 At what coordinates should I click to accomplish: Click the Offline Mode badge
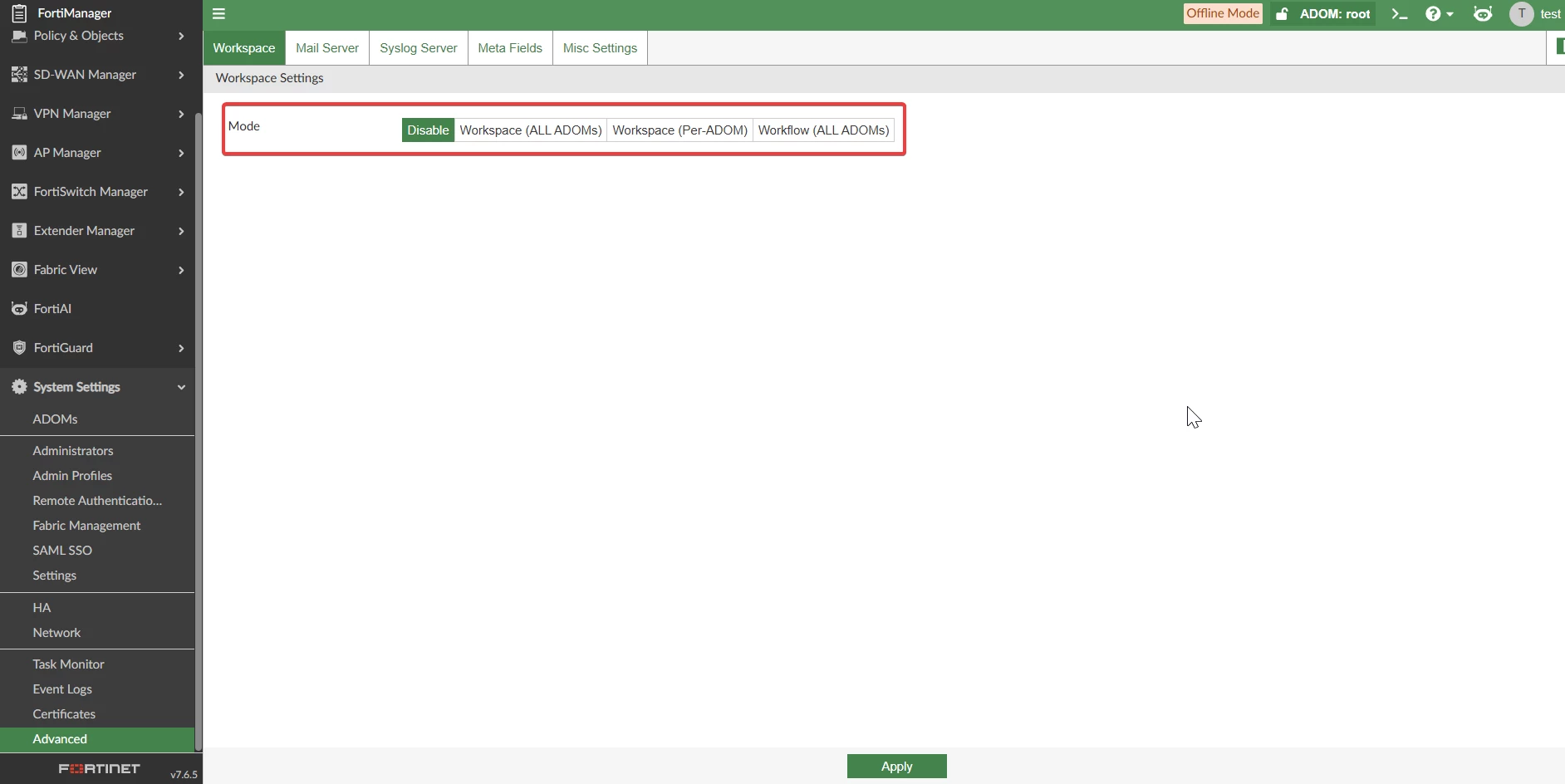[x=1223, y=13]
